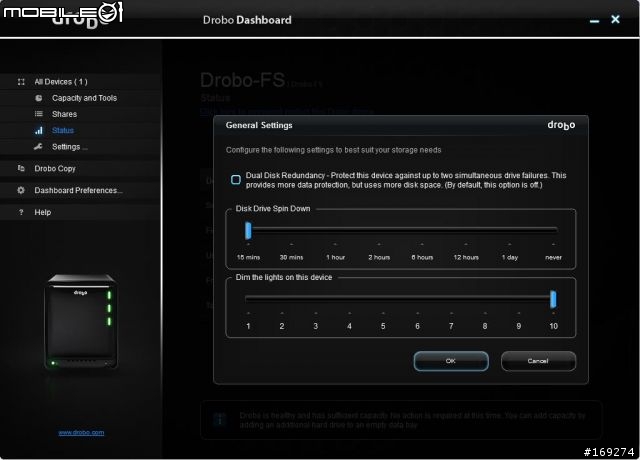Click the Dashboard Preferences gear icon

tap(21, 190)
